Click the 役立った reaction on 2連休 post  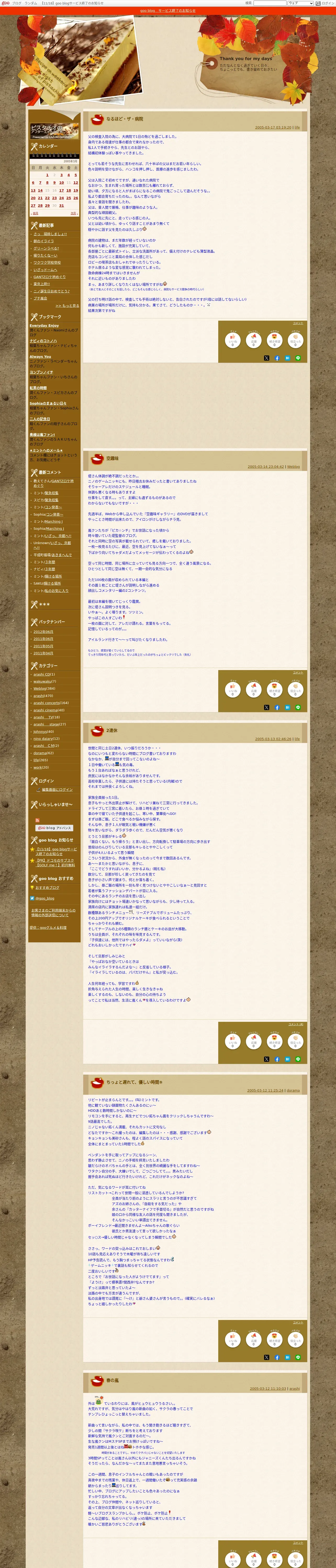(x=296, y=1041)
